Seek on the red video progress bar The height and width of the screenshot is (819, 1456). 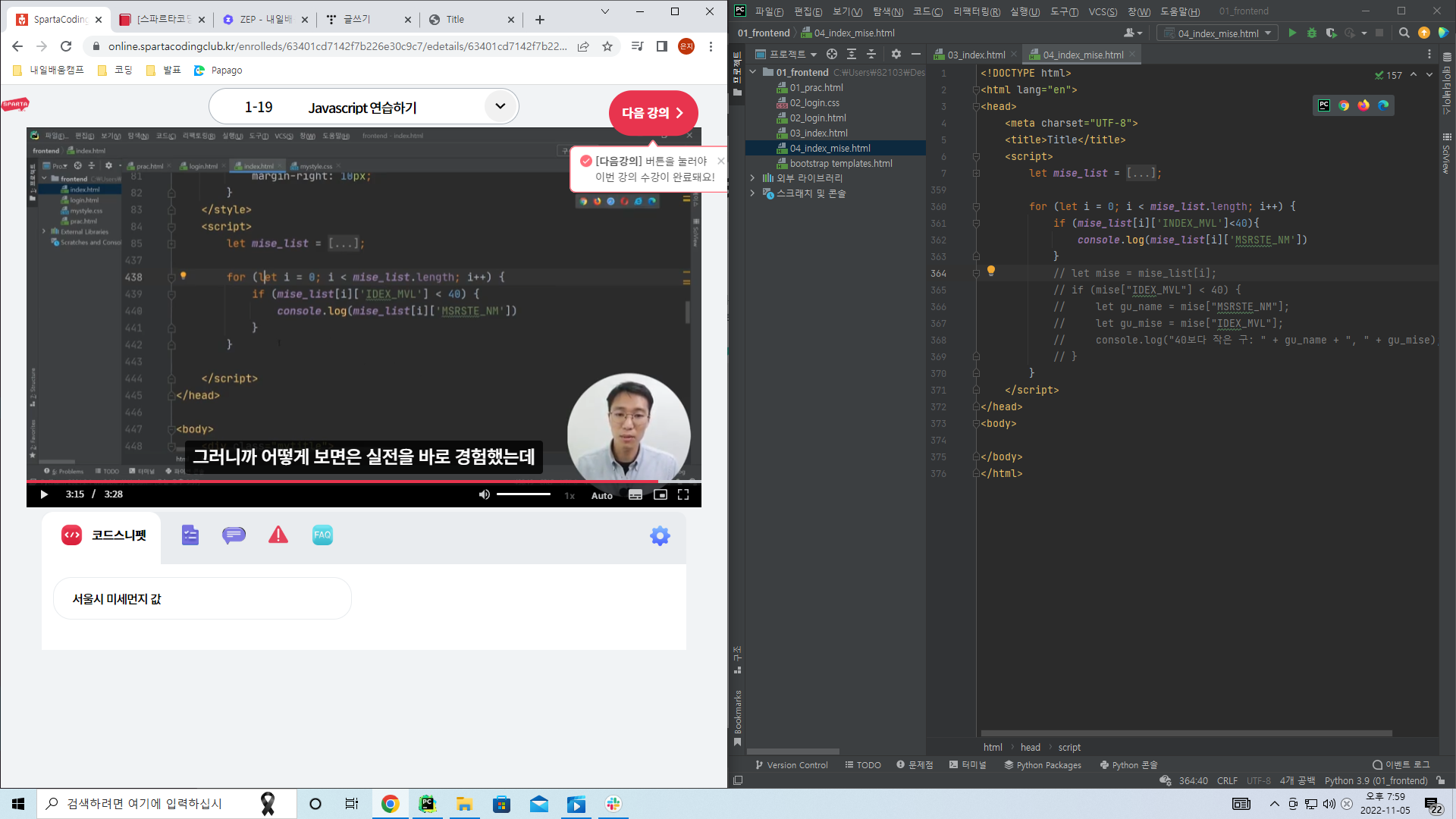pos(364,482)
